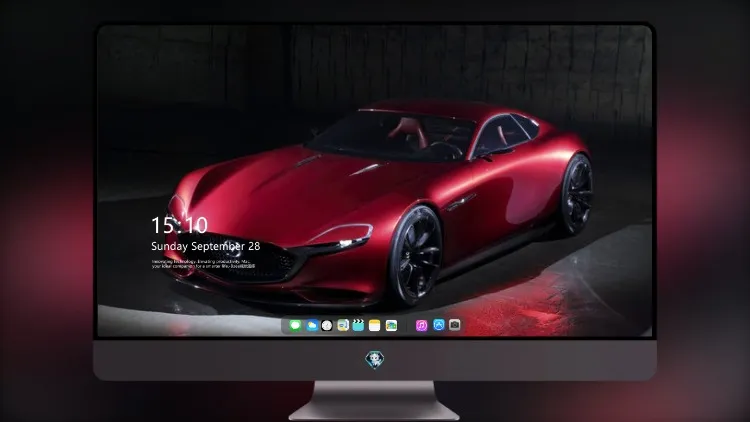Click the Sunday September 28 date text
750x422 pixels.
(x=206, y=246)
